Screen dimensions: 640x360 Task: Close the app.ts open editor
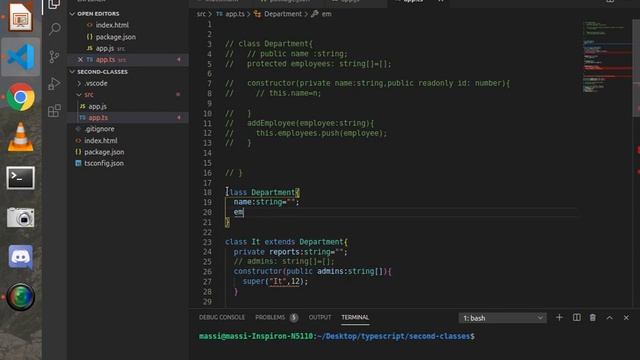click(x=80, y=60)
